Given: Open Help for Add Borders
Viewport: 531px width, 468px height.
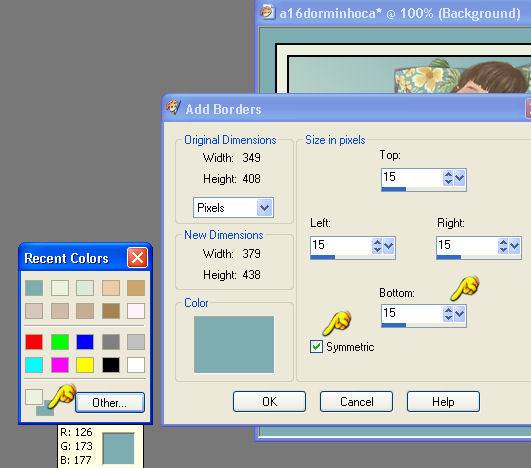Looking at the screenshot, I should 443,402.
